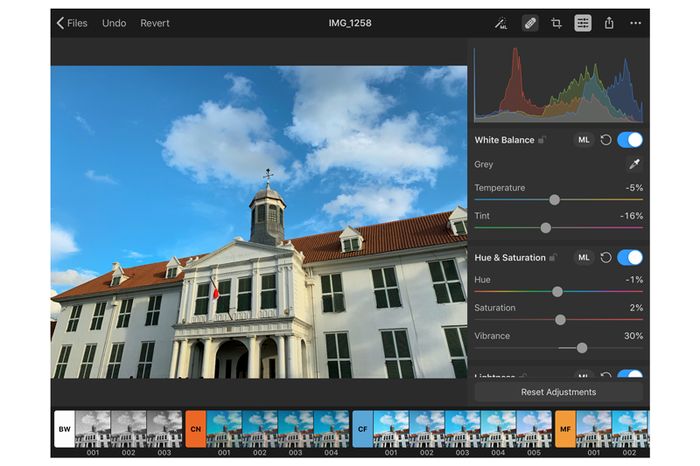Viewport: 700px width, 466px height.
Task: Revert the image to original
Action: point(155,23)
